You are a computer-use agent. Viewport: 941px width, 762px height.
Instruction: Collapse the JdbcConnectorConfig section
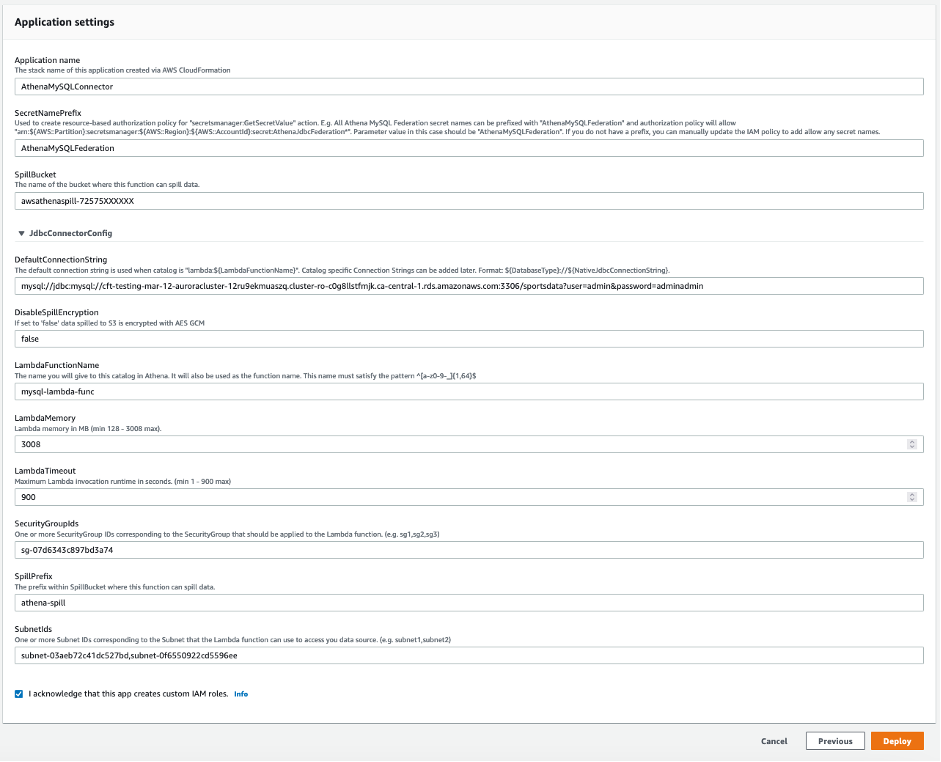click(22, 233)
